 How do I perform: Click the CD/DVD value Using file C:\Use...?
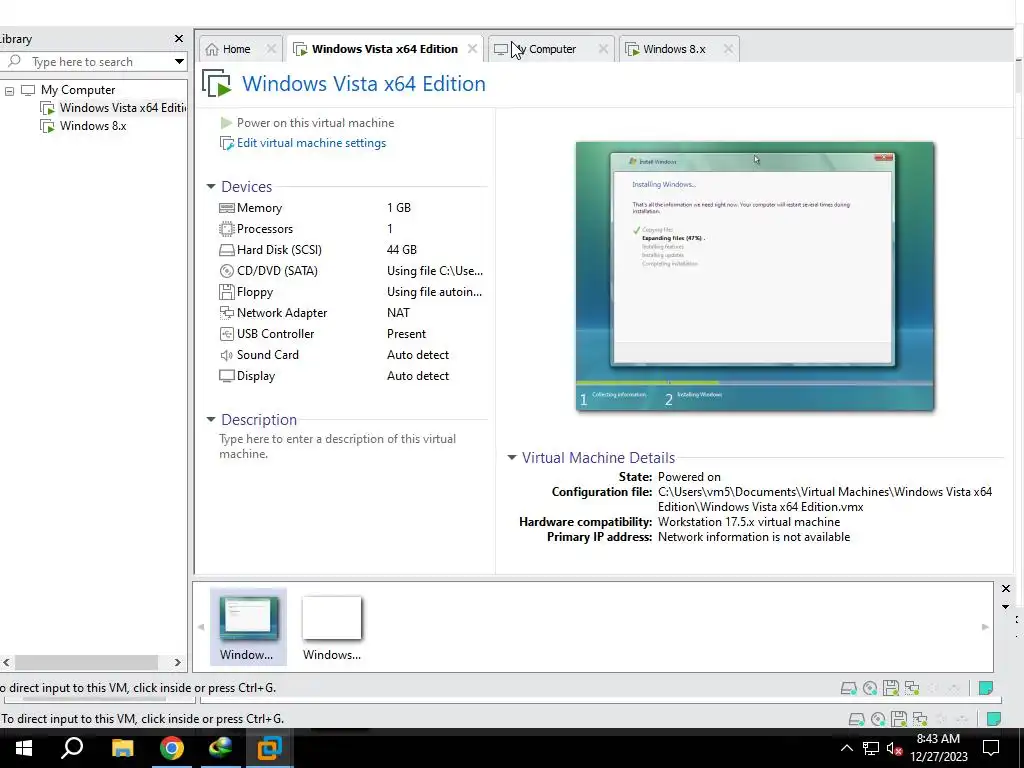click(x=435, y=271)
